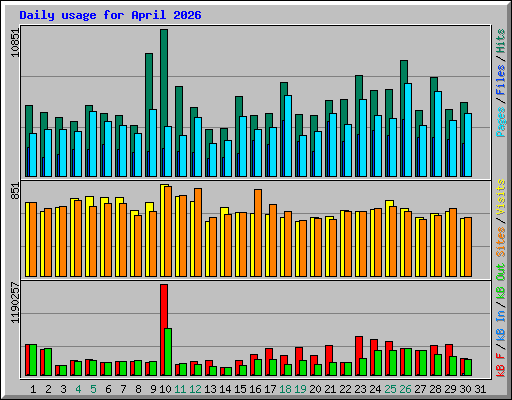Click the Sites legend label

(501, 241)
